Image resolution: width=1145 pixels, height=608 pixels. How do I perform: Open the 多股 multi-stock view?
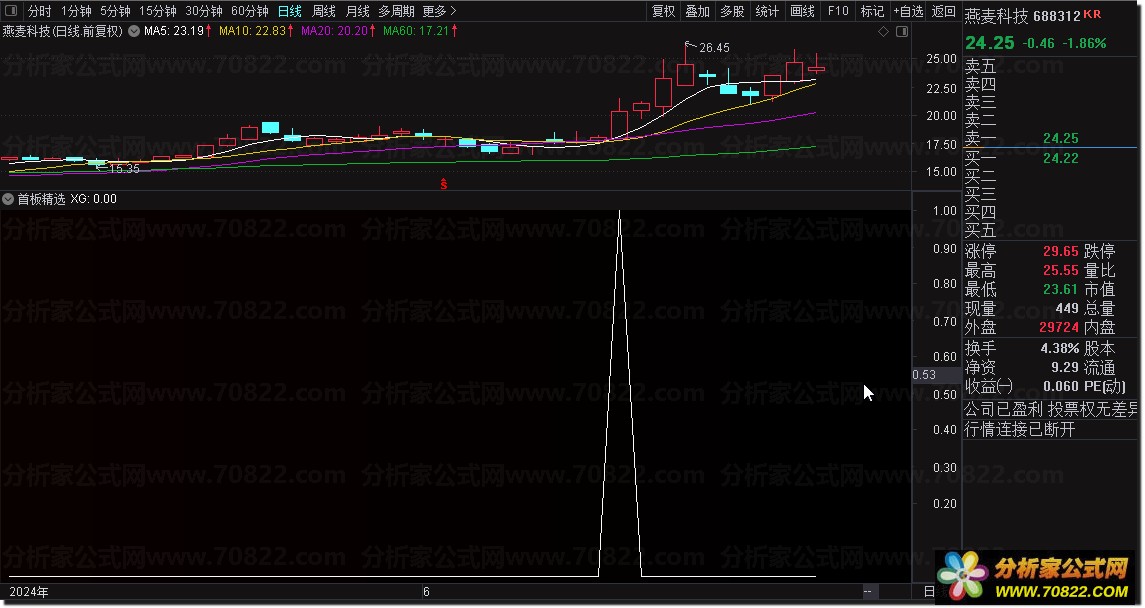pos(732,11)
